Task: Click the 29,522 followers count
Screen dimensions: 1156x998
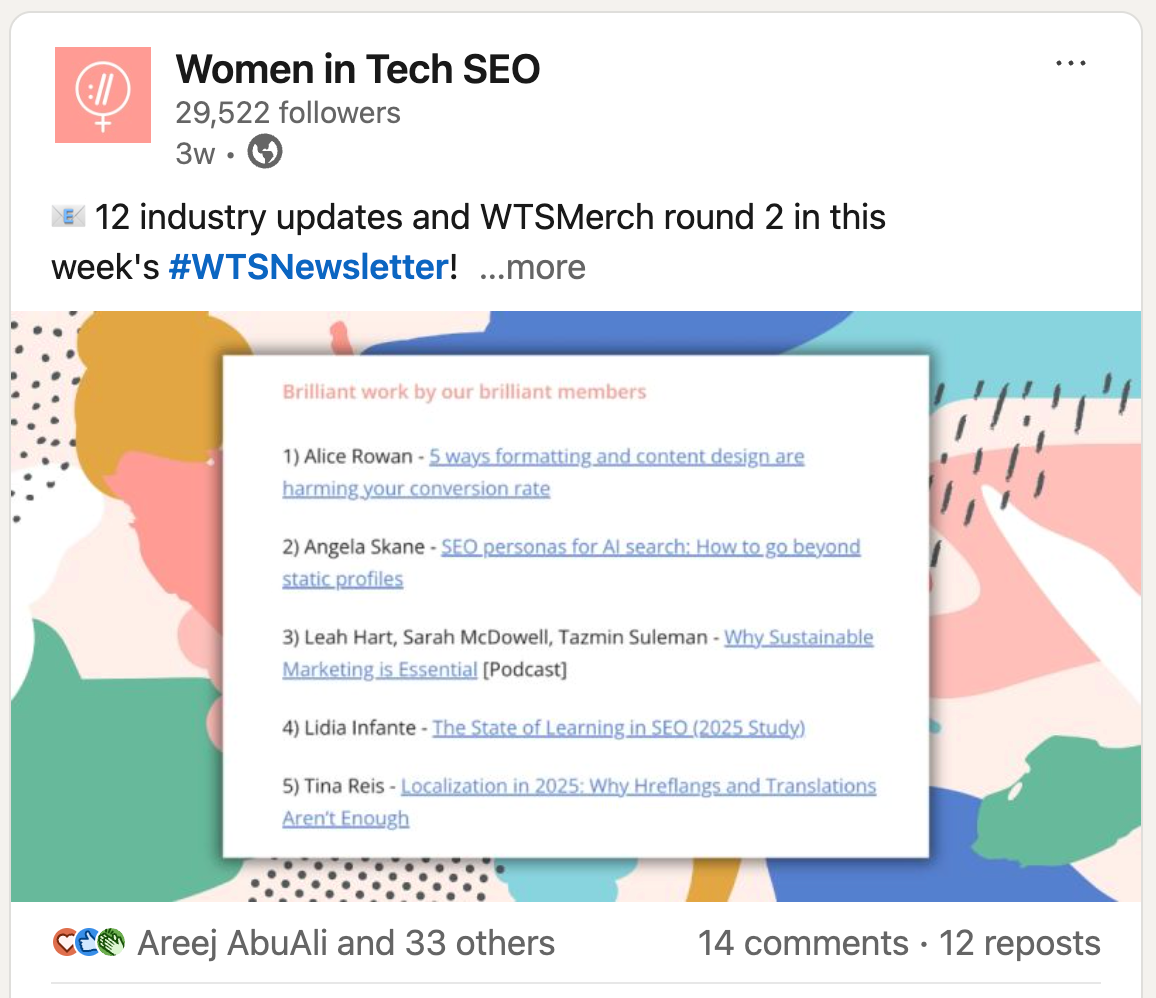Action: pos(287,113)
